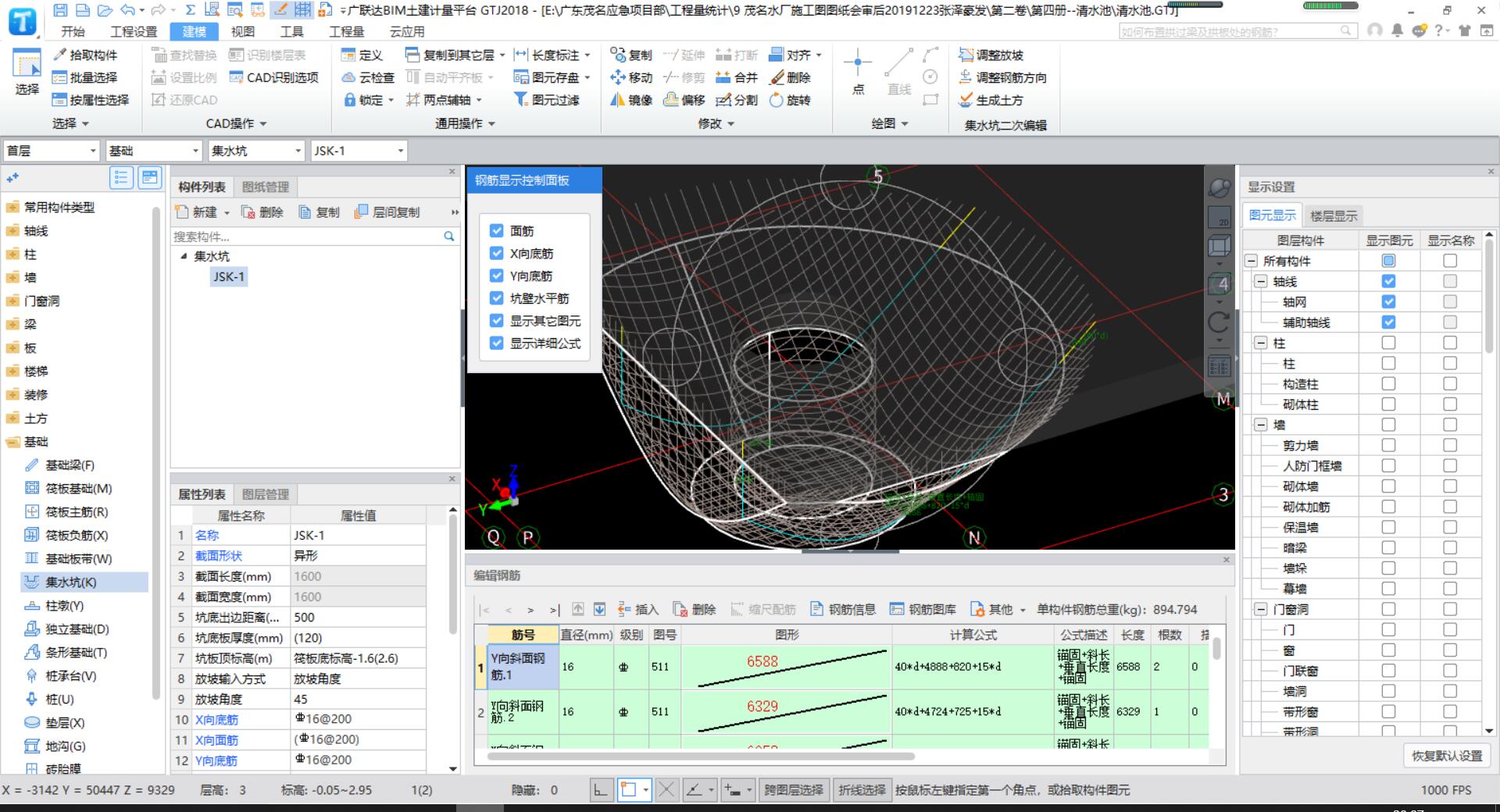Click 恢复默认设置 button
The height and width of the screenshot is (812, 1500).
1447,756
